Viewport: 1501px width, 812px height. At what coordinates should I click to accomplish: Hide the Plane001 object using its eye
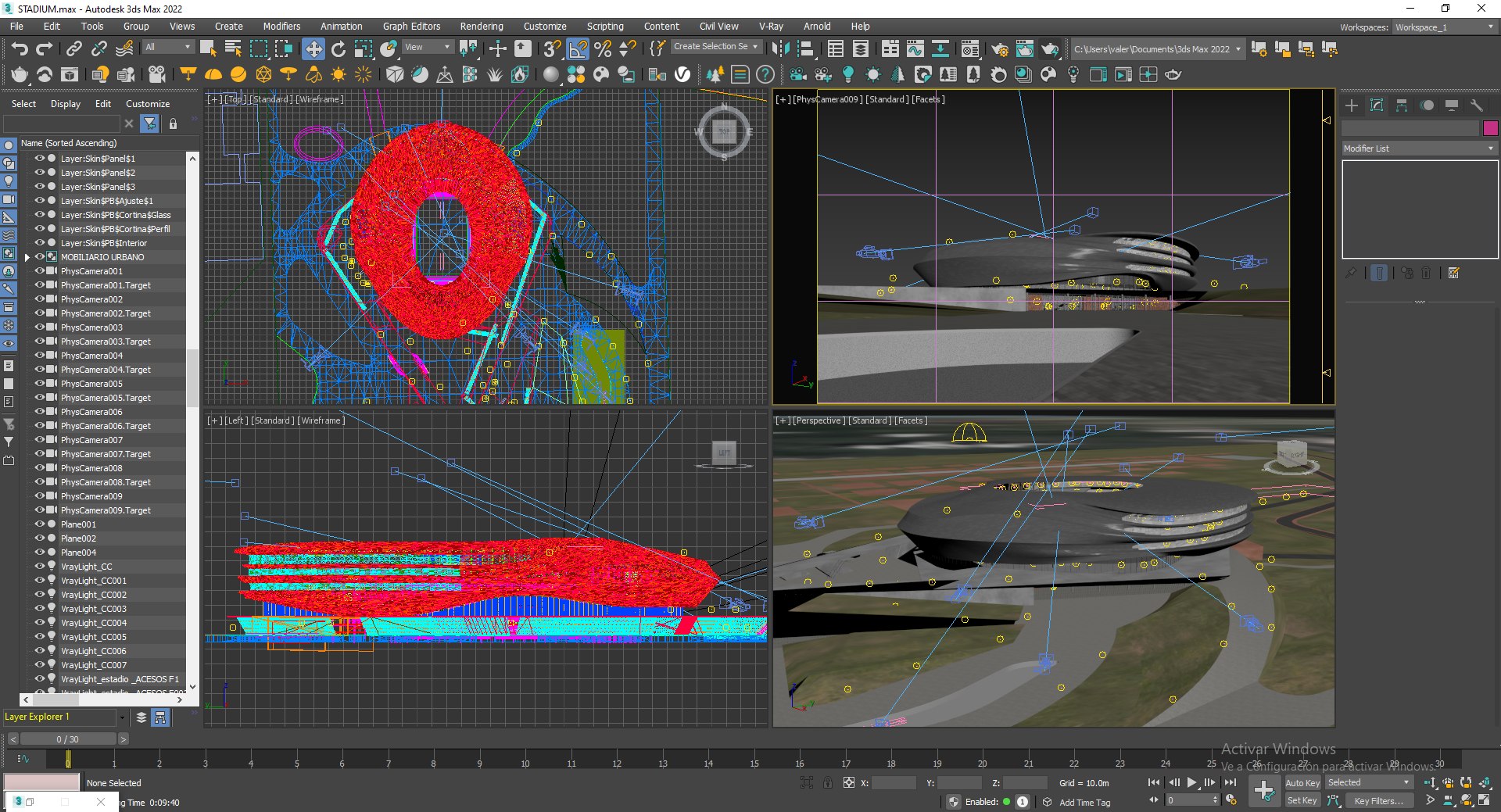click(39, 524)
